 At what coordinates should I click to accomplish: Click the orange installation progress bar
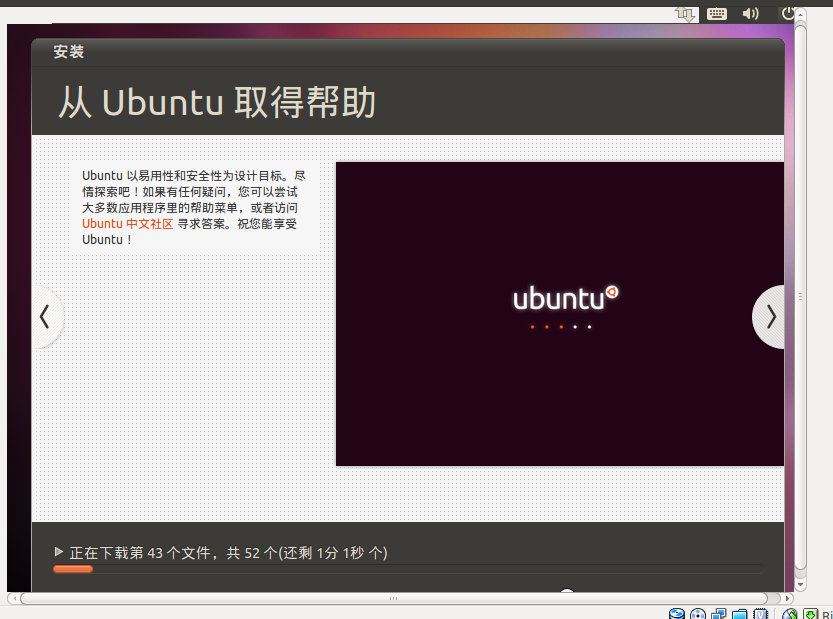tap(73, 569)
